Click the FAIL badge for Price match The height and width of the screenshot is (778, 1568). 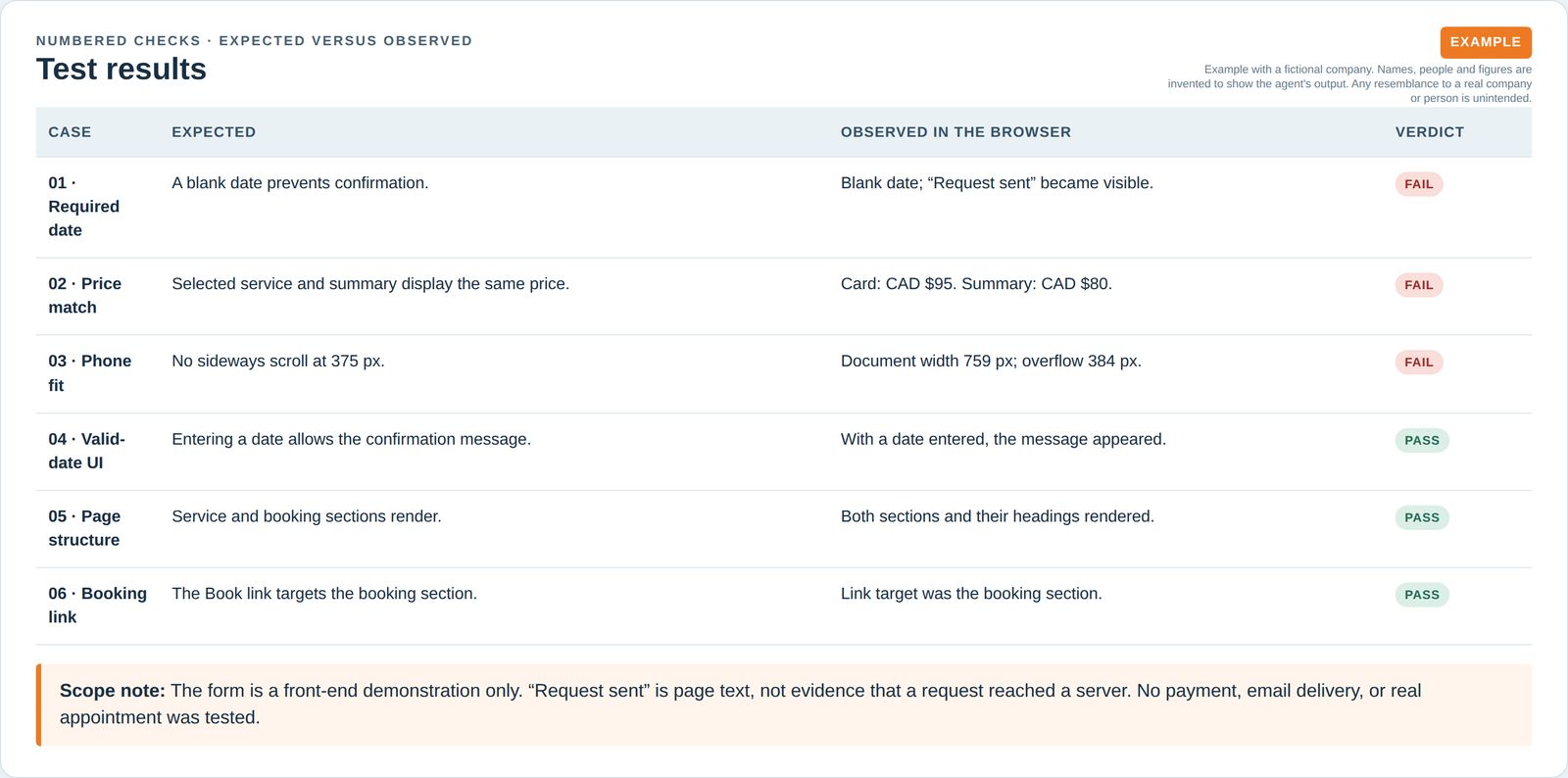tap(1418, 285)
